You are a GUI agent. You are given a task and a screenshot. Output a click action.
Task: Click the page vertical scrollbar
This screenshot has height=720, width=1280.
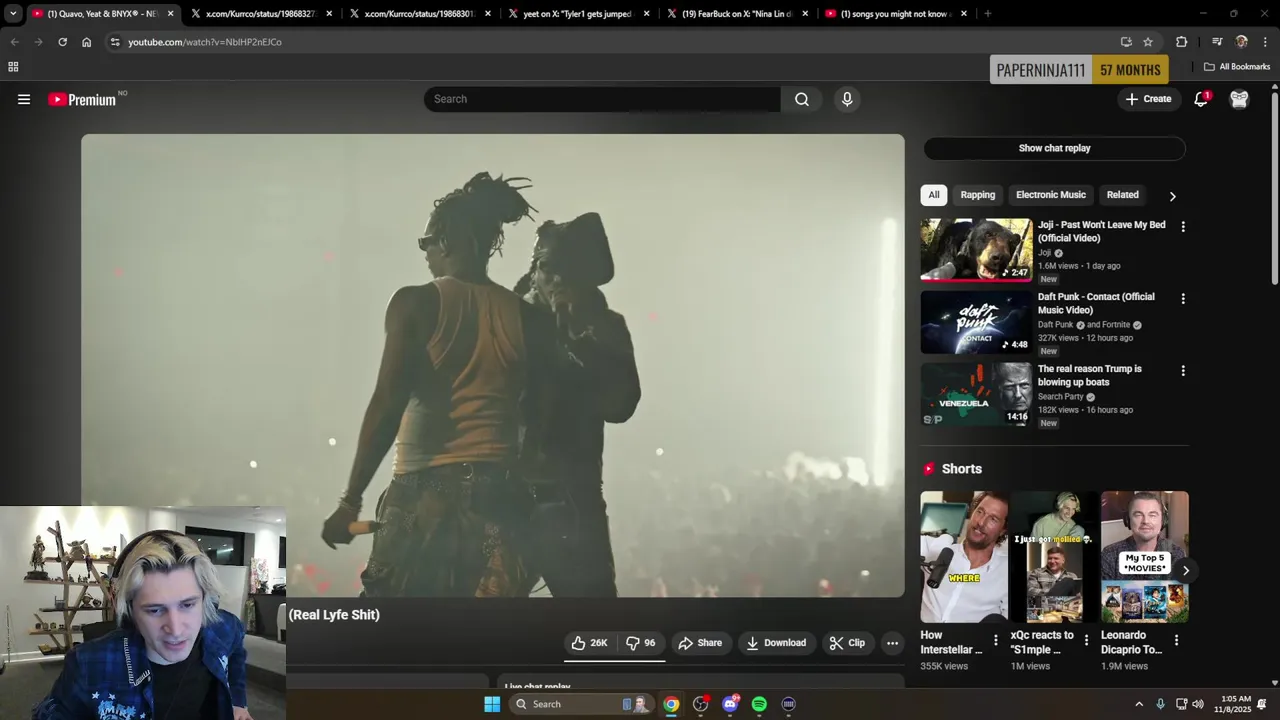(1275, 190)
